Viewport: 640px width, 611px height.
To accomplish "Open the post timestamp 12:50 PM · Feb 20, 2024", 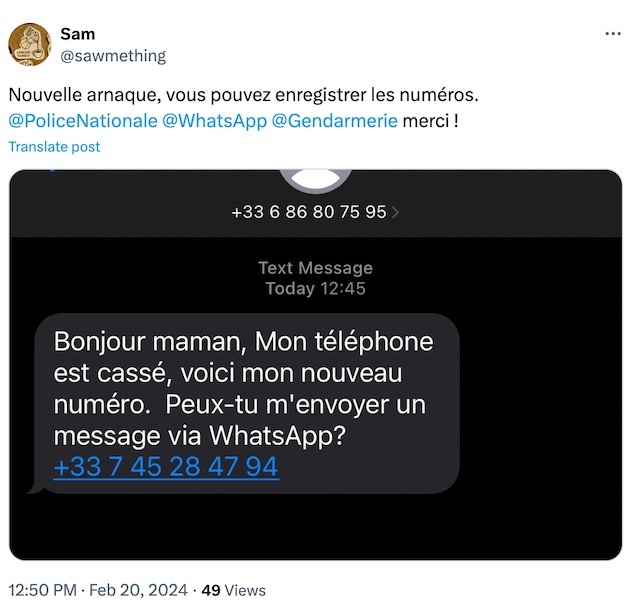I will tap(98, 590).
